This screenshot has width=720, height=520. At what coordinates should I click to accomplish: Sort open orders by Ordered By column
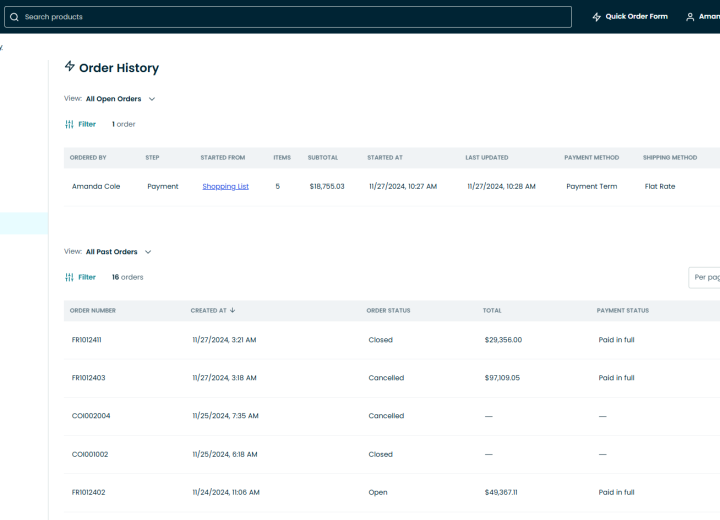(88, 158)
